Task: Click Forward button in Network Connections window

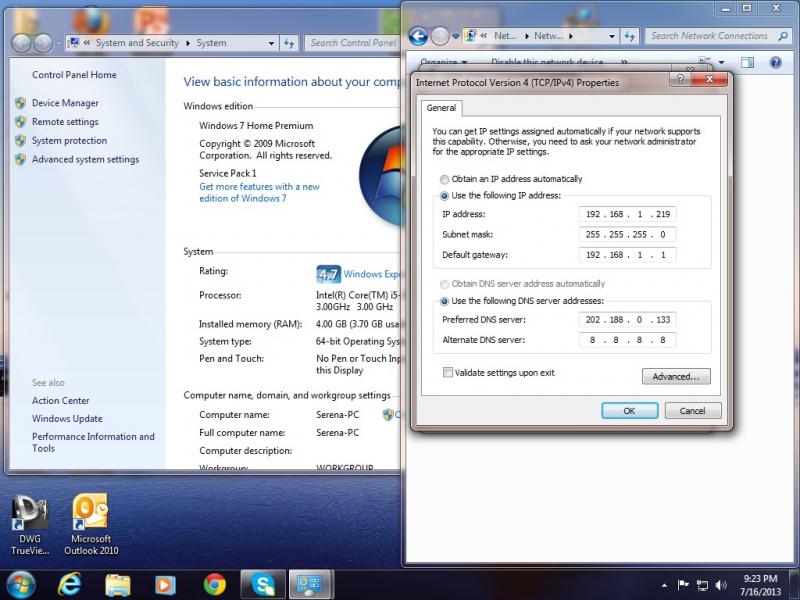Action: click(440, 36)
